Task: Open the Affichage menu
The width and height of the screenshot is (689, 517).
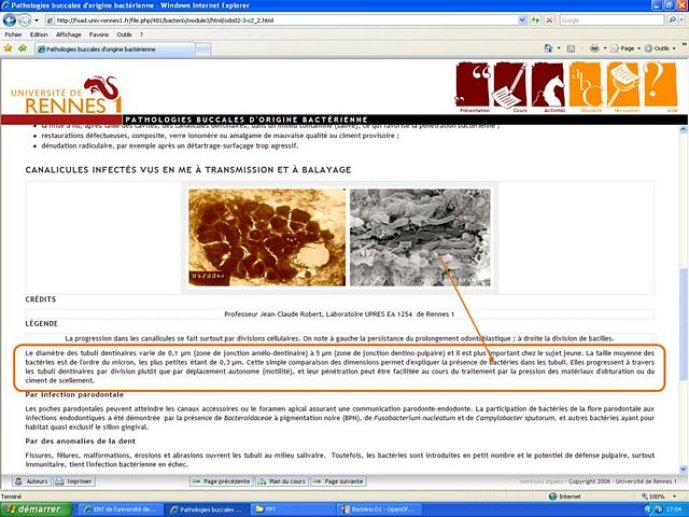Action: point(68,34)
